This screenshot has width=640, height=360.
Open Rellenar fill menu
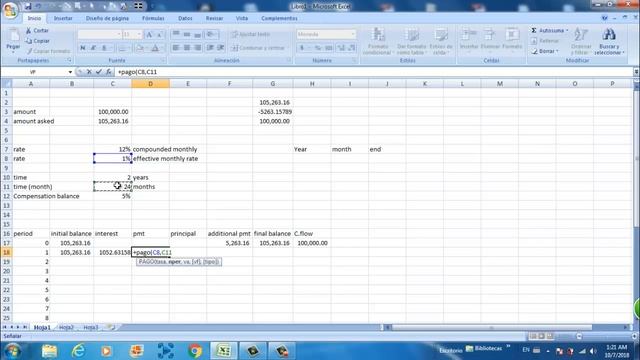click(545, 41)
